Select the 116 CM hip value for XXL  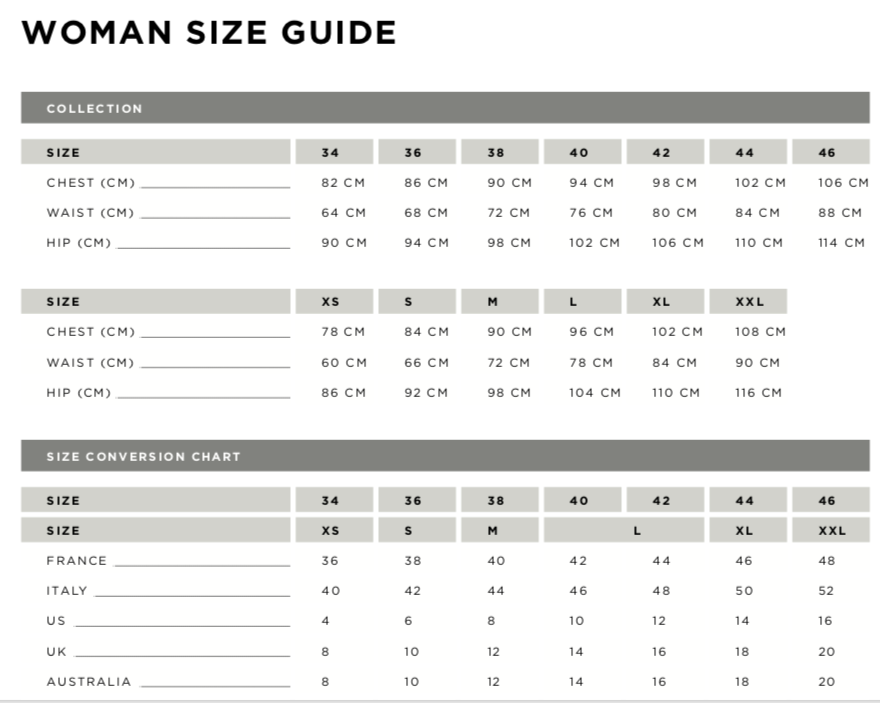point(758,393)
